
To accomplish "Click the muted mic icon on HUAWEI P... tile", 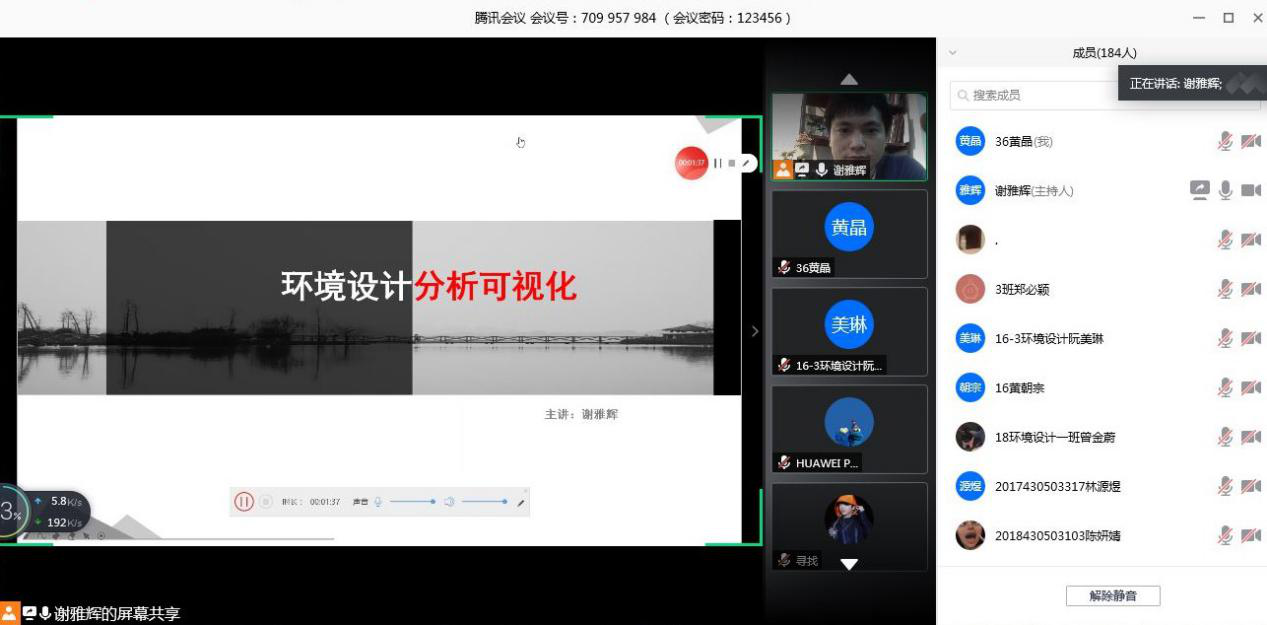I will point(785,462).
